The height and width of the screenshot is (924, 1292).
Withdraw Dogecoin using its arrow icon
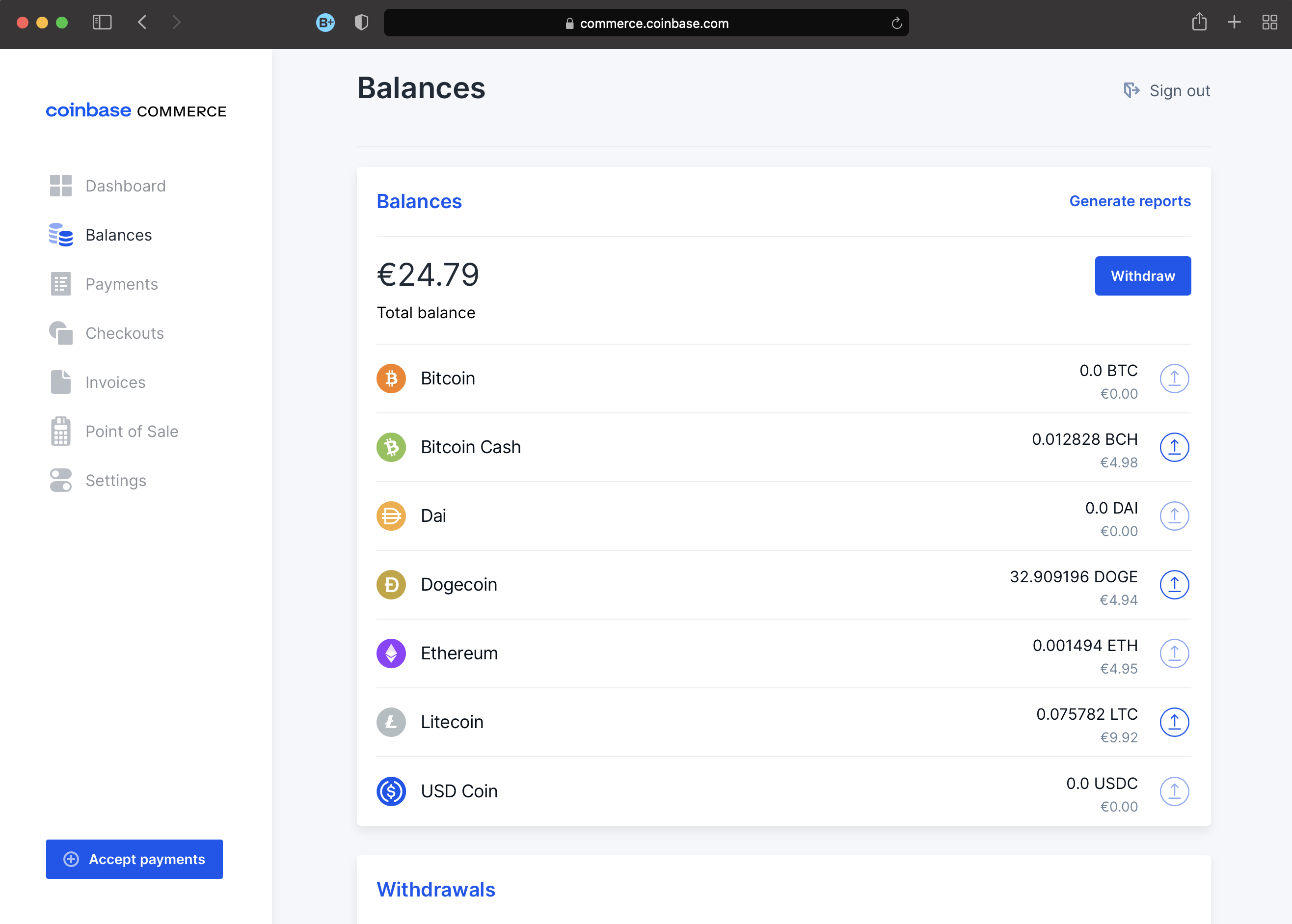[x=1174, y=584]
